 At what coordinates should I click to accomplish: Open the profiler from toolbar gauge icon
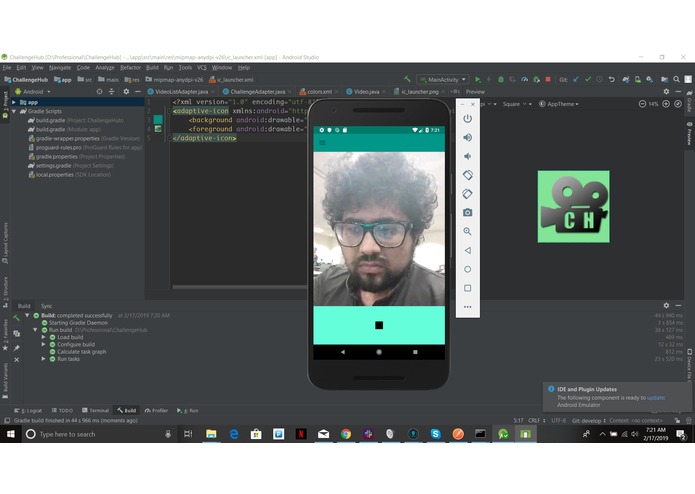point(524,79)
